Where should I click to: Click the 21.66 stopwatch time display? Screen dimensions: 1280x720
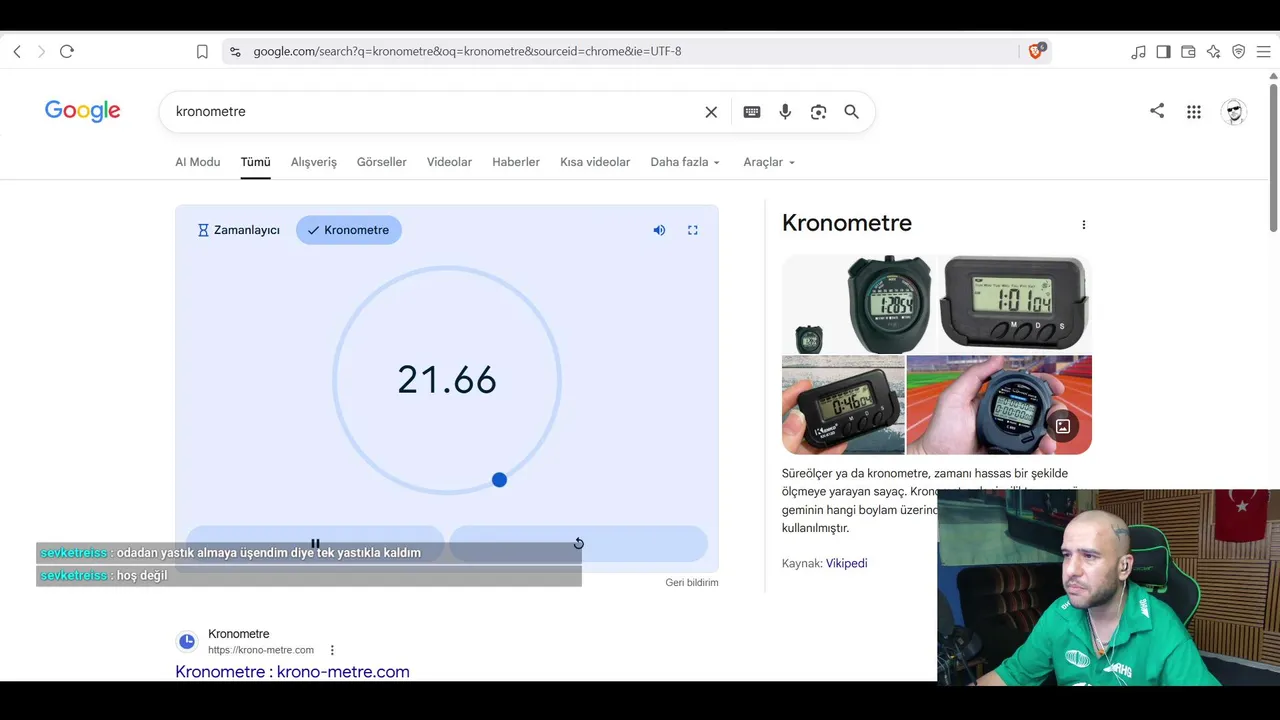point(447,380)
